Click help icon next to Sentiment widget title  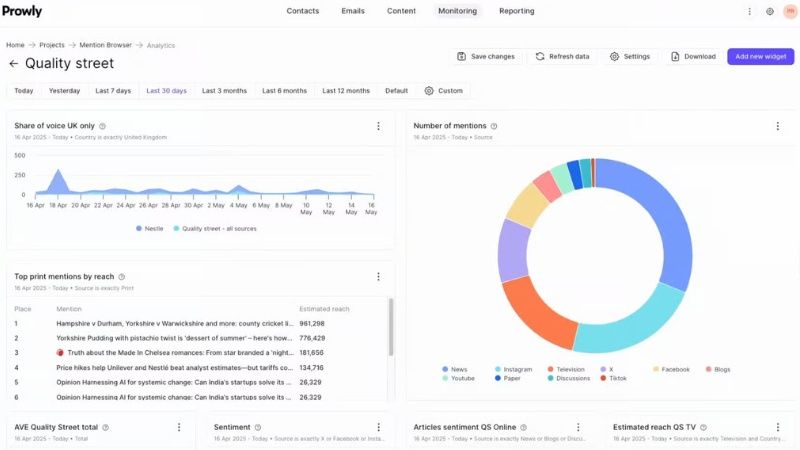pyautogui.click(x=258, y=428)
